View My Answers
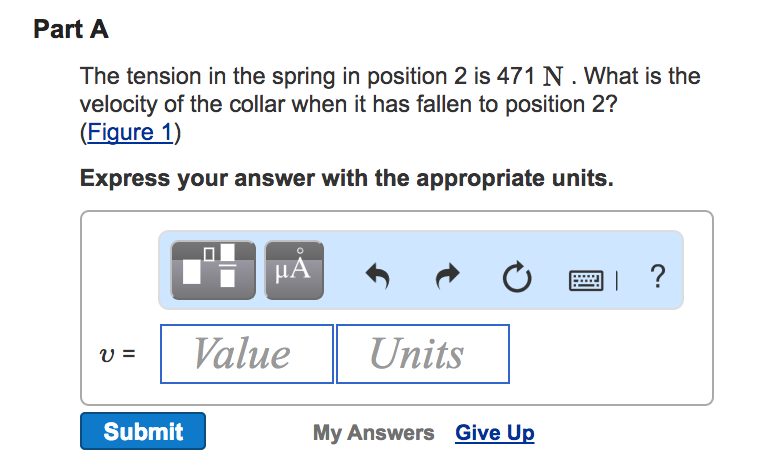This screenshot has width=758, height=468. (373, 433)
